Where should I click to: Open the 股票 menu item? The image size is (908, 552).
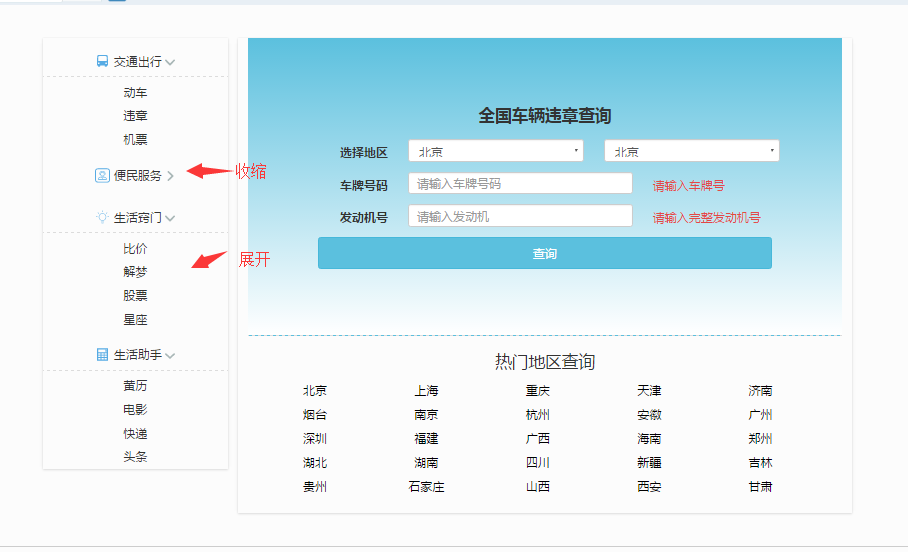click(x=136, y=295)
